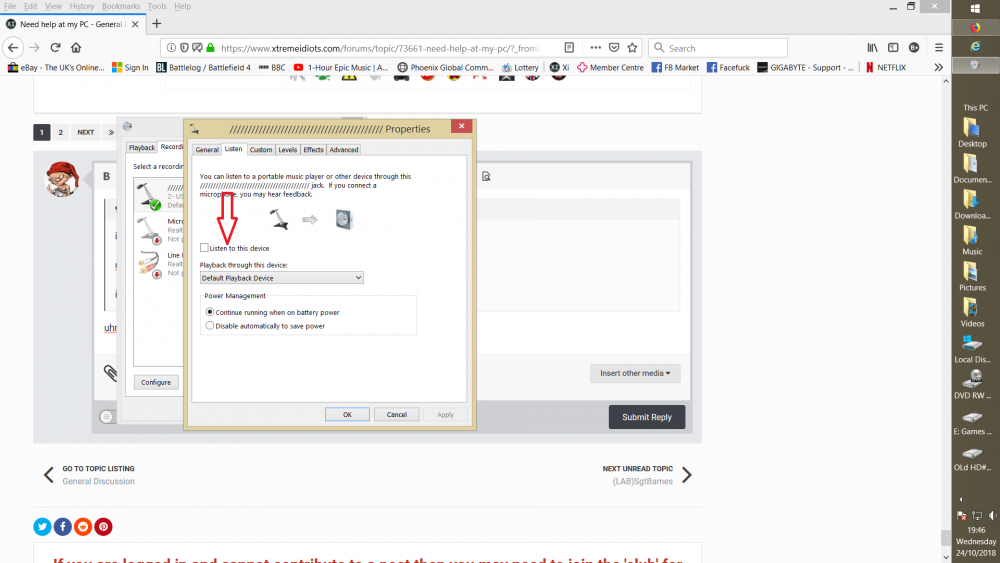
Task: Open Firefox from the taskbar
Action: pos(975,27)
